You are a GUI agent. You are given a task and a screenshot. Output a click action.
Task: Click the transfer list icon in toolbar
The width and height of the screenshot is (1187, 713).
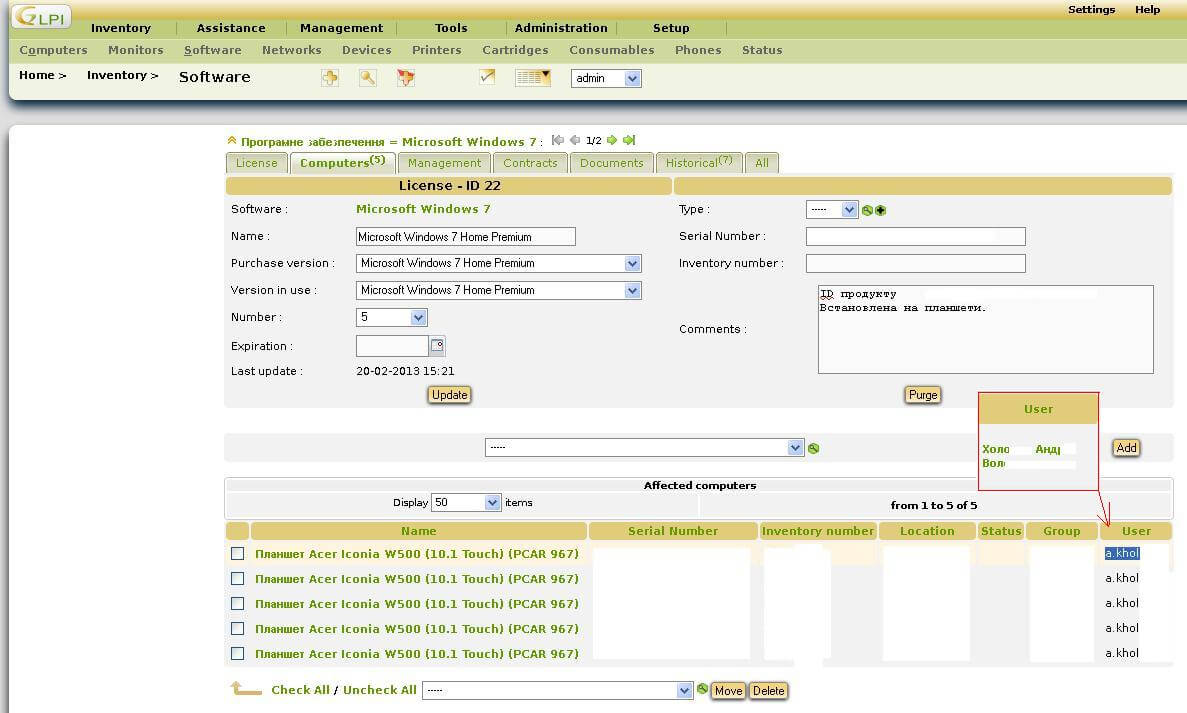405,77
